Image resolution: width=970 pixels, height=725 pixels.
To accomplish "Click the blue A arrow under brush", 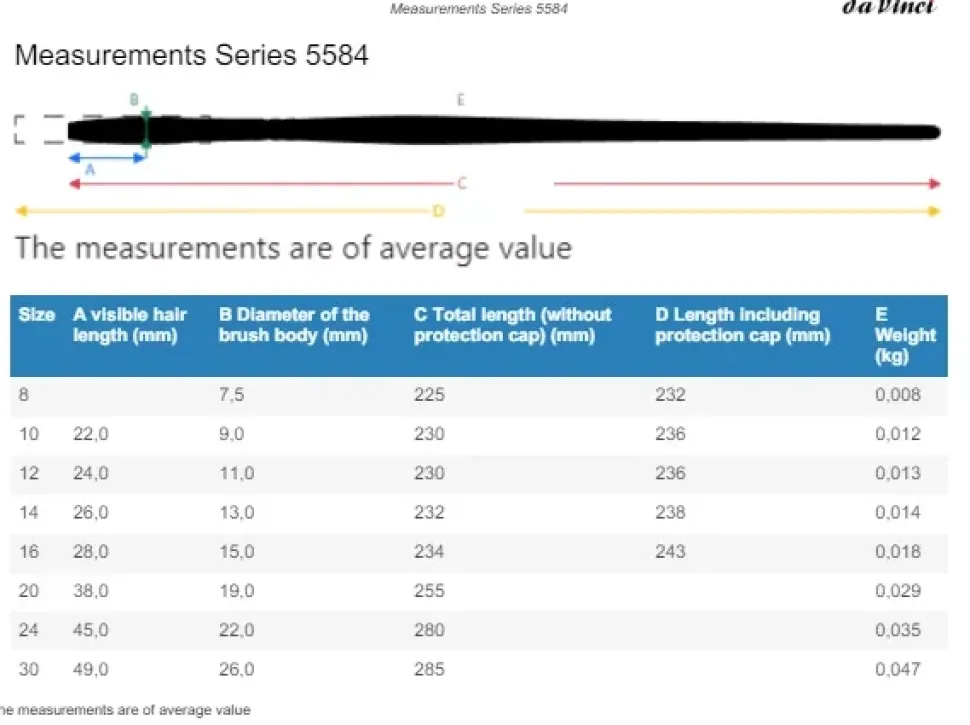I will point(106,157).
